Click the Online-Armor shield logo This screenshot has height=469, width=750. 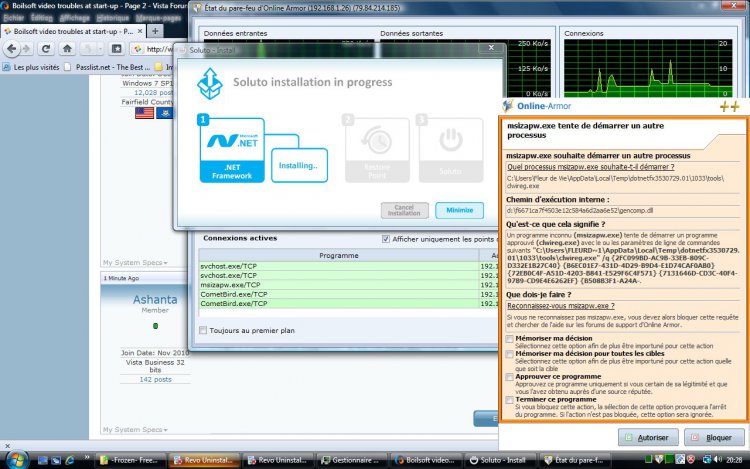[x=507, y=106]
